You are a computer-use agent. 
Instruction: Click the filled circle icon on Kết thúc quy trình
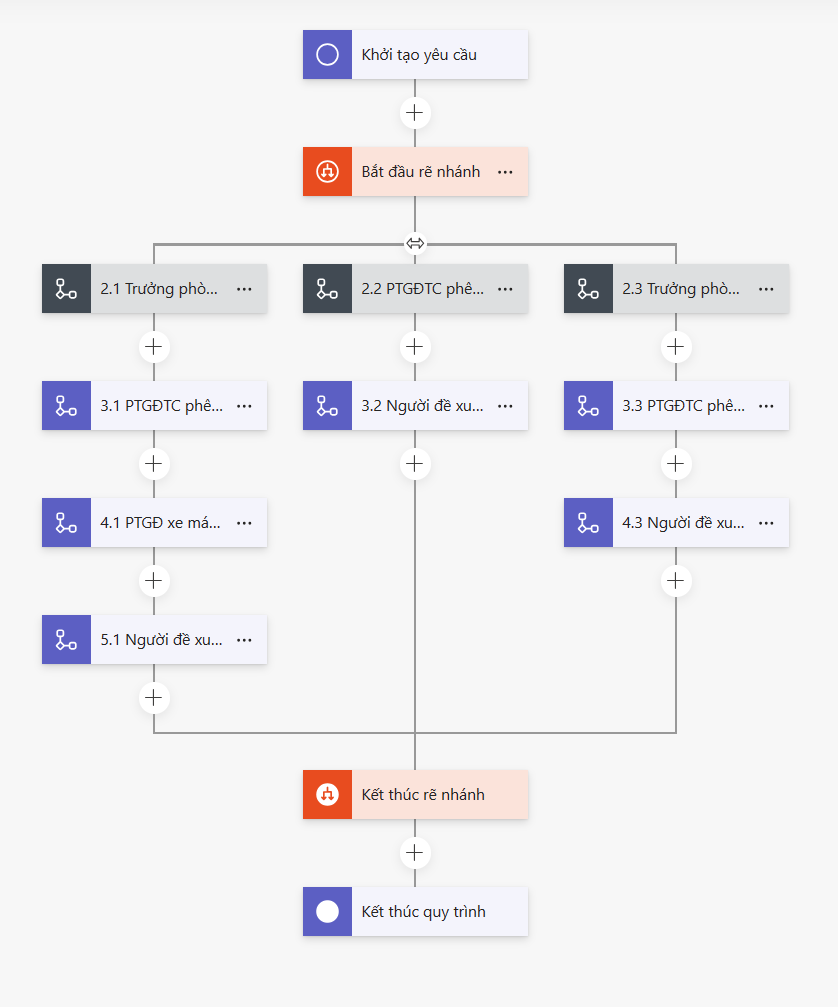click(x=327, y=912)
